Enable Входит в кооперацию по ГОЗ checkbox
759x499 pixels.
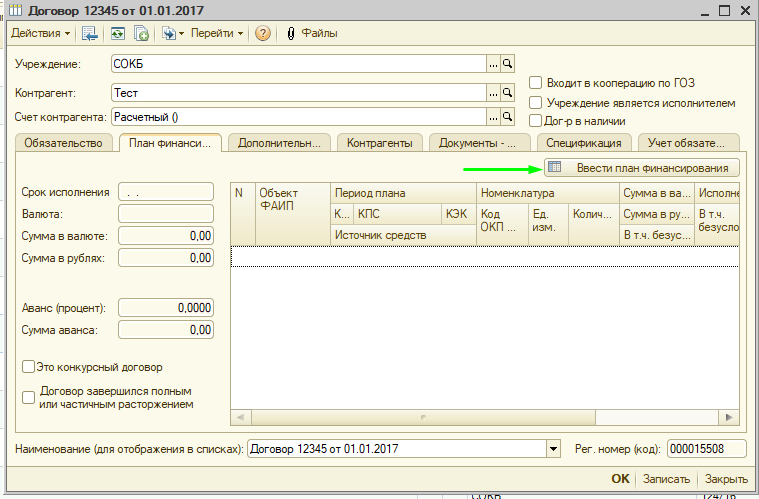tap(536, 83)
